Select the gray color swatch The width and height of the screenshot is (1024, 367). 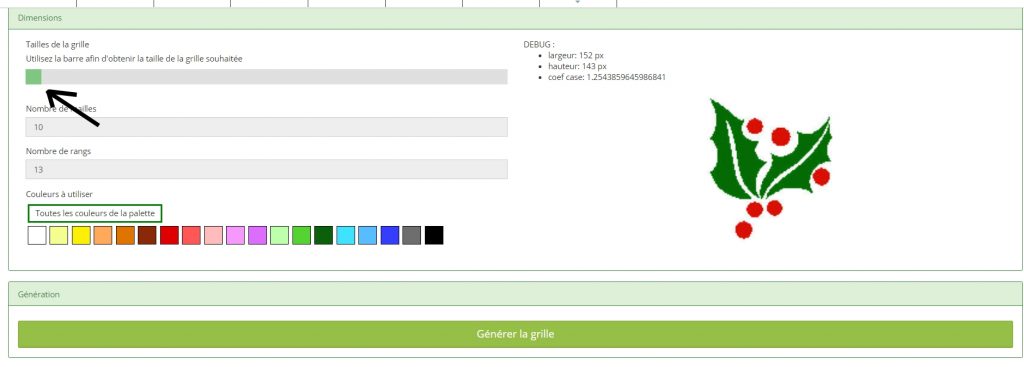coord(411,235)
